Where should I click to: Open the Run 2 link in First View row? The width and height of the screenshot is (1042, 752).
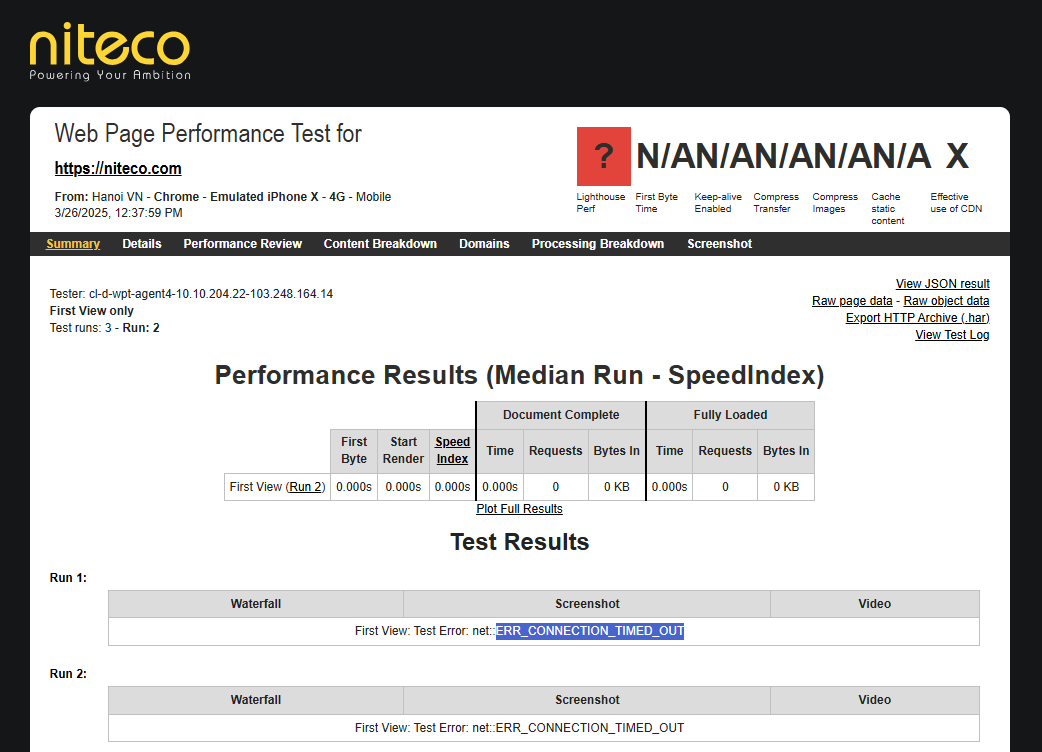pos(306,487)
